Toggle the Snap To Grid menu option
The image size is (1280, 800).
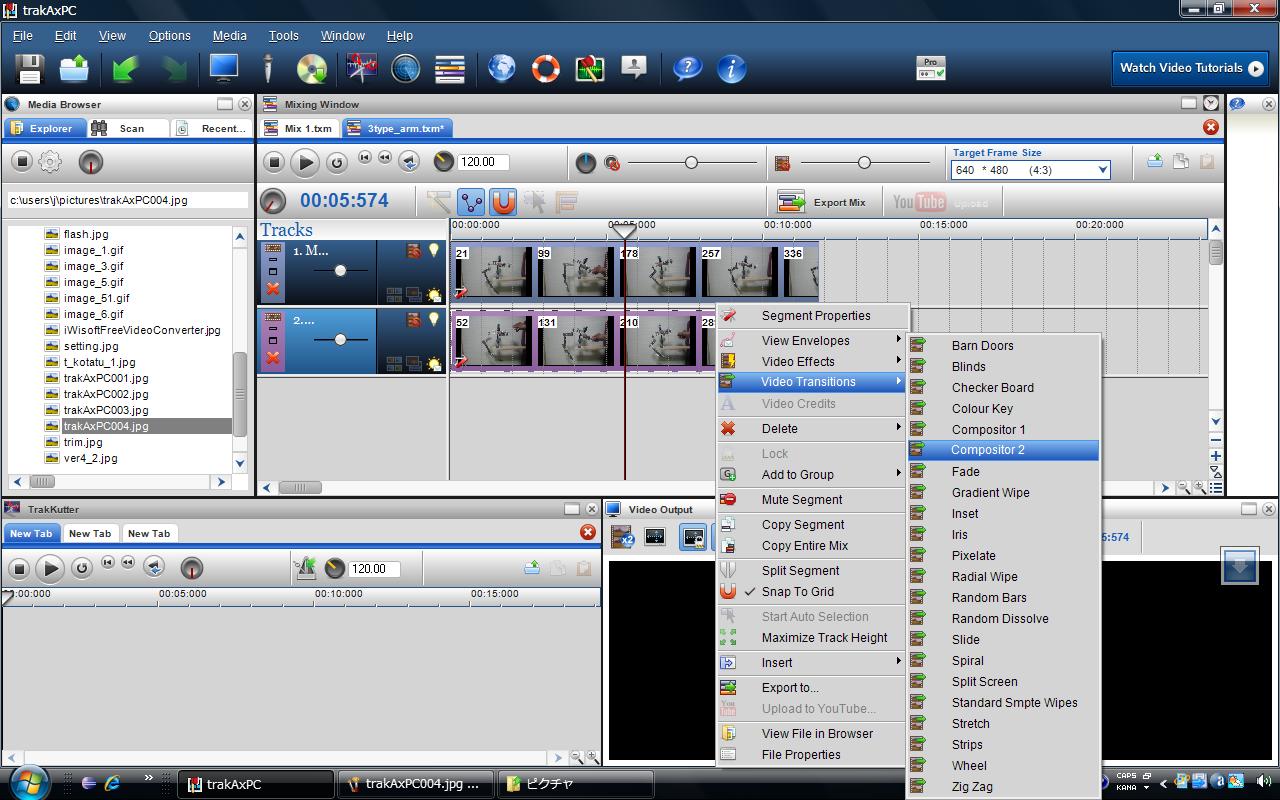(x=797, y=592)
